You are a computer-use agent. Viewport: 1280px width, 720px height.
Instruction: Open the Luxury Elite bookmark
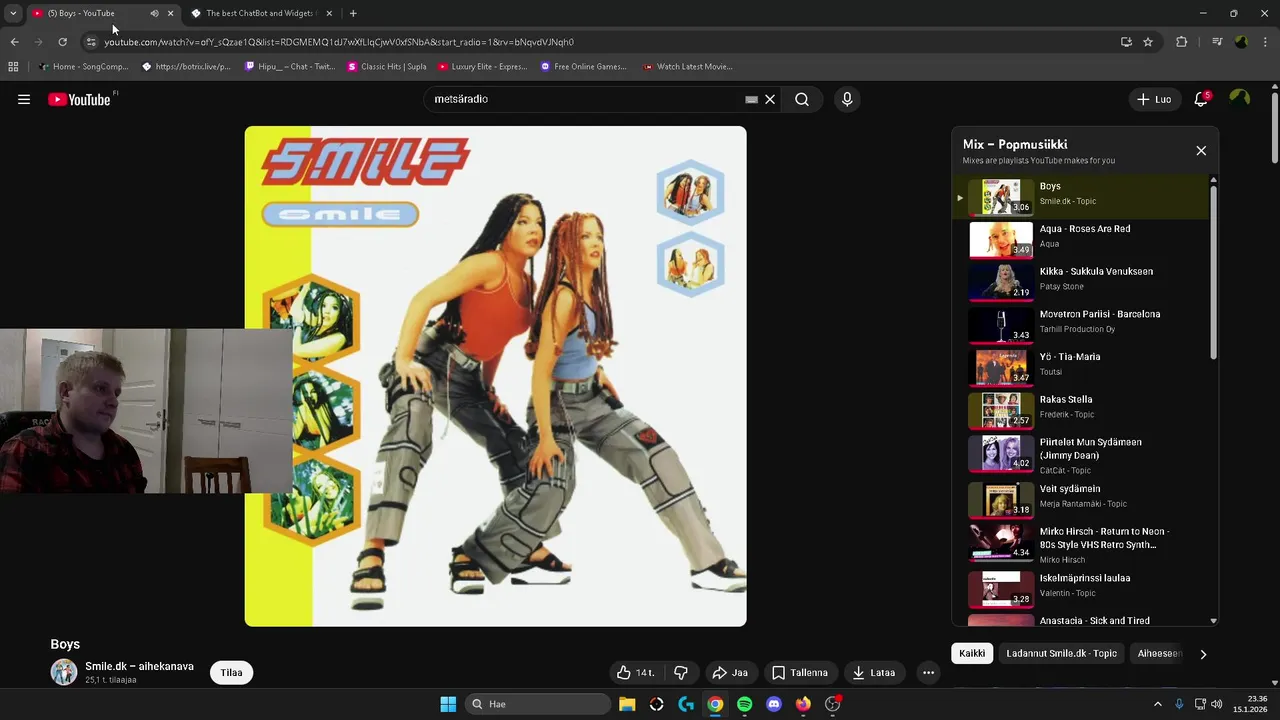click(x=482, y=67)
